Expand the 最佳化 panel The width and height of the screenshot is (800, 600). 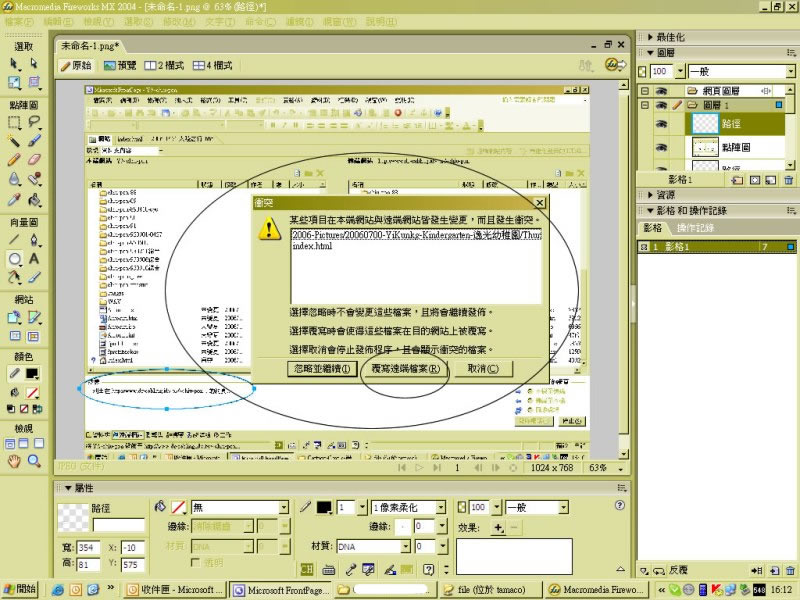(x=651, y=37)
